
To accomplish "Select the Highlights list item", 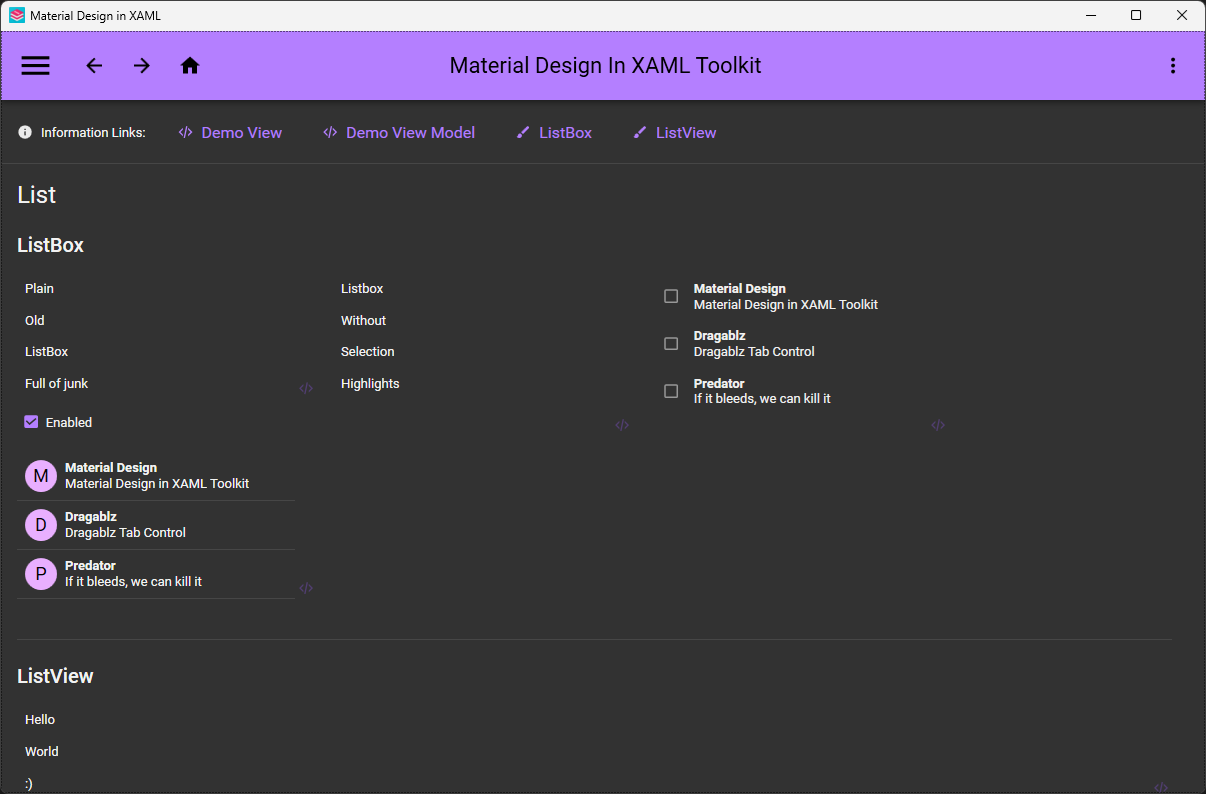I will (472, 384).
